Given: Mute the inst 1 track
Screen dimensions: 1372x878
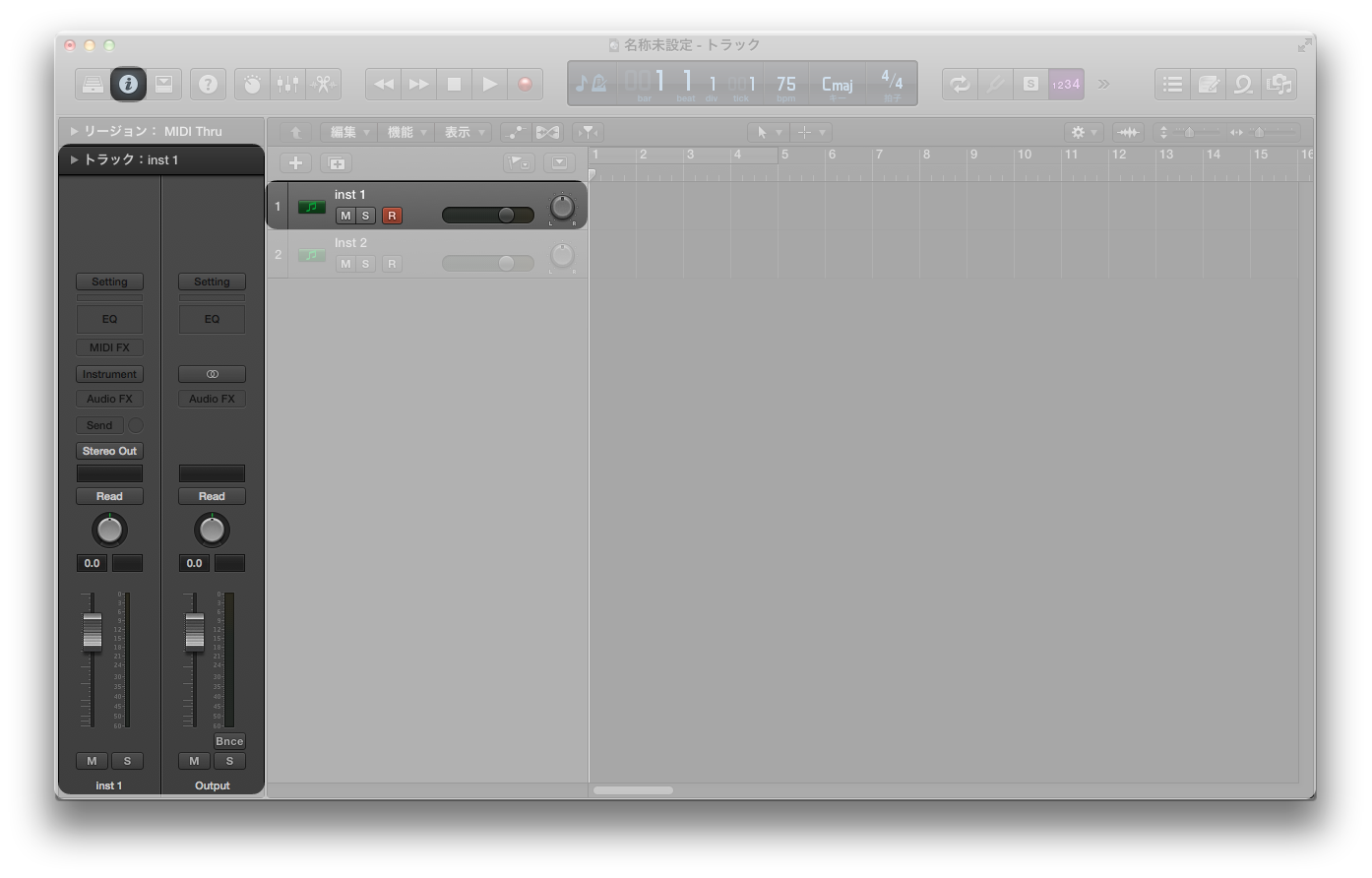Looking at the screenshot, I should [344, 216].
